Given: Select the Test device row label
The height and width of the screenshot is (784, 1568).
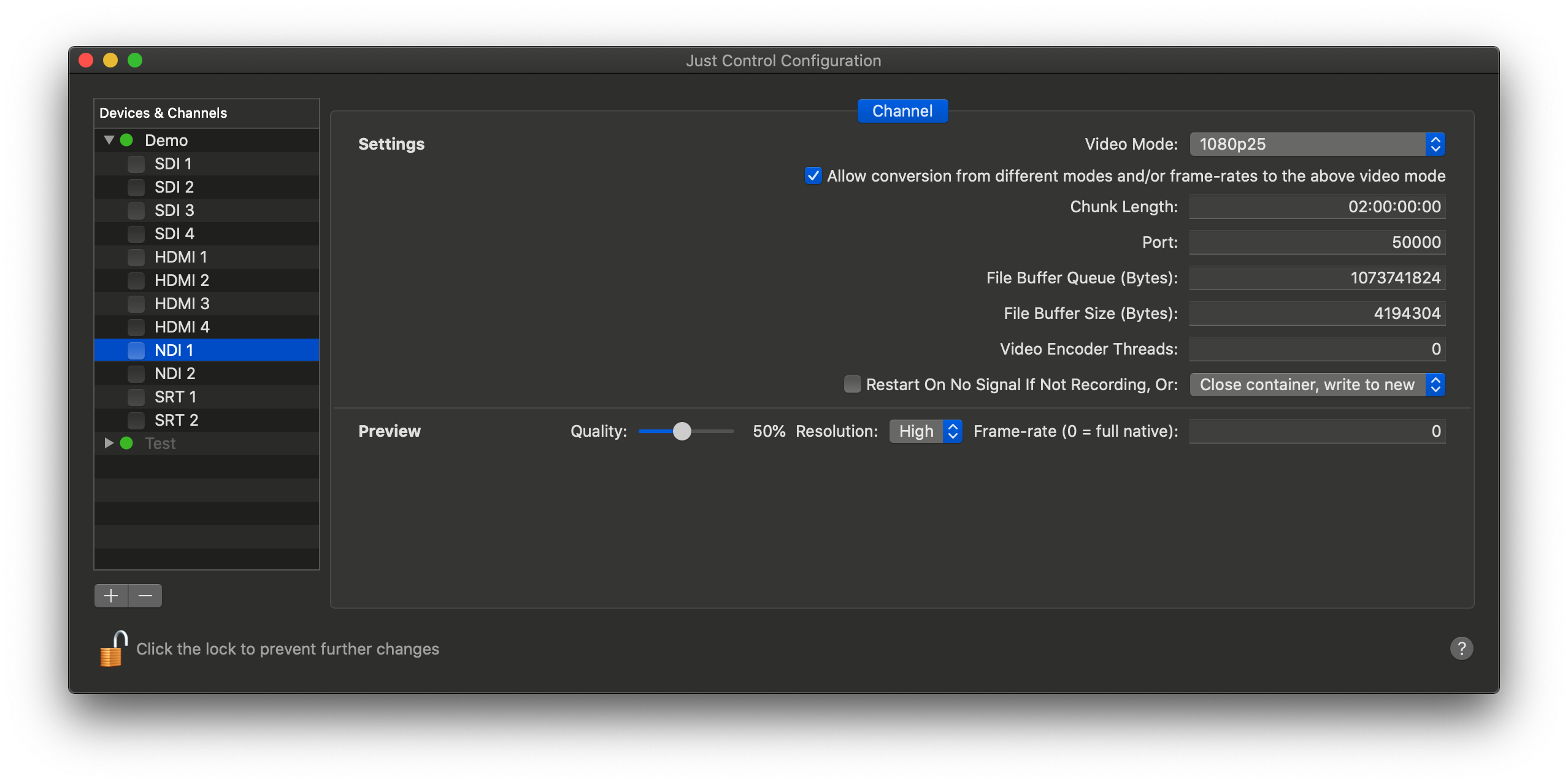Looking at the screenshot, I should tap(160, 444).
